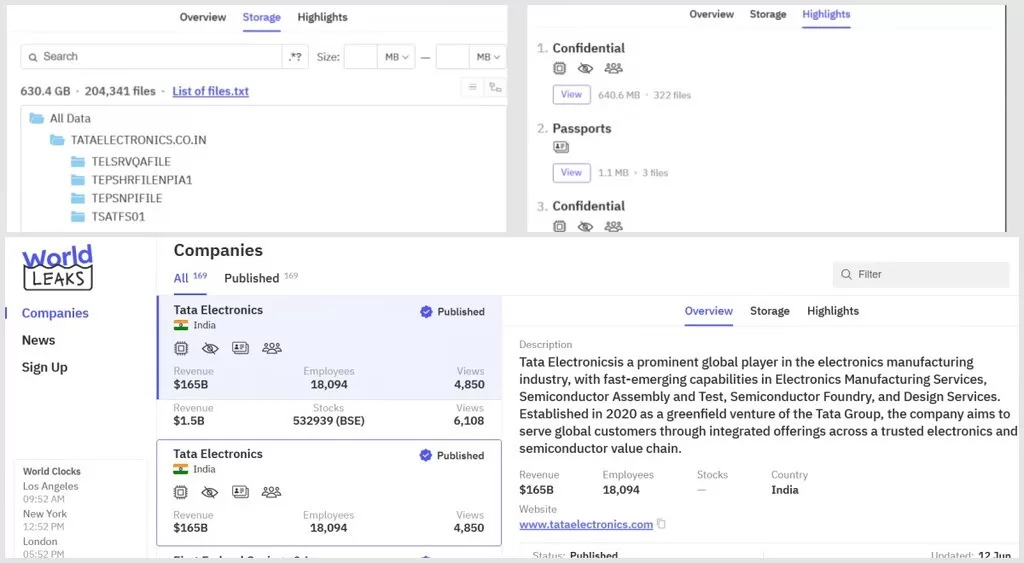Open Storage tab in the company detail panel
This screenshot has height=563, width=1024.
point(769,311)
